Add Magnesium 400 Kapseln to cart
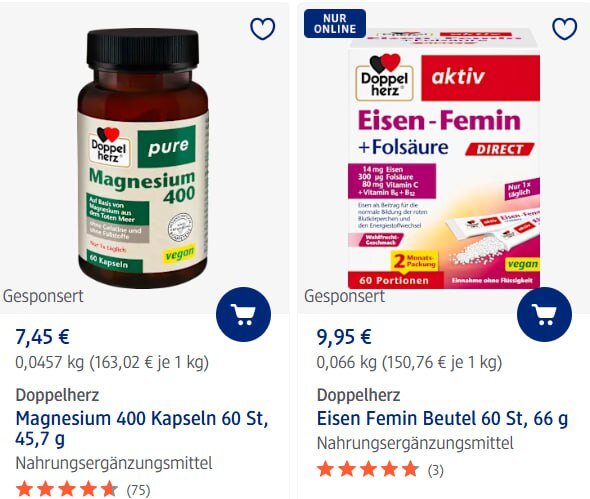Viewport: 590px width, 499px height. click(x=243, y=315)
